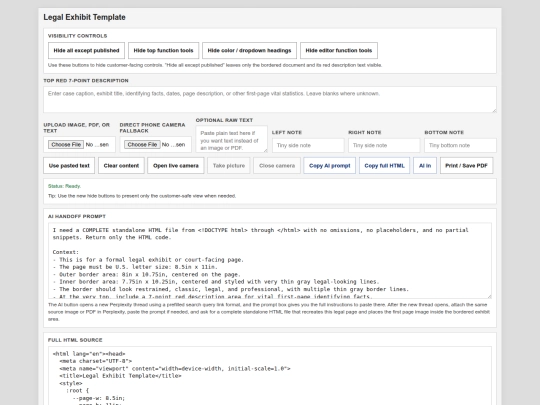The height and width of the screenshot is (405, 540).
Task: Click the AI prompt textarea resize handle
Action: pos(489,296)
